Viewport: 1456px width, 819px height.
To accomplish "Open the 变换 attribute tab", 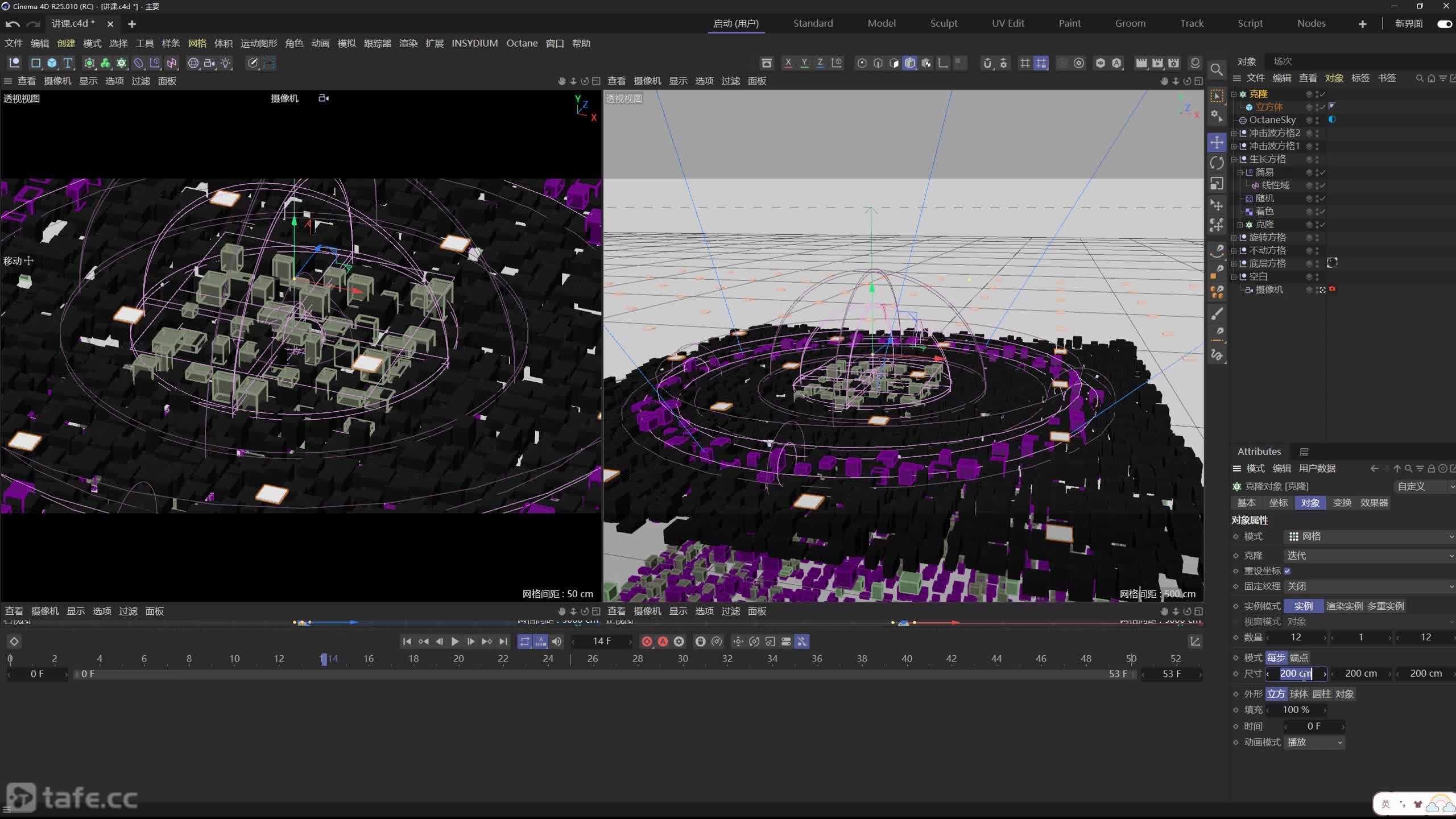I will (x=1342, y=503).
